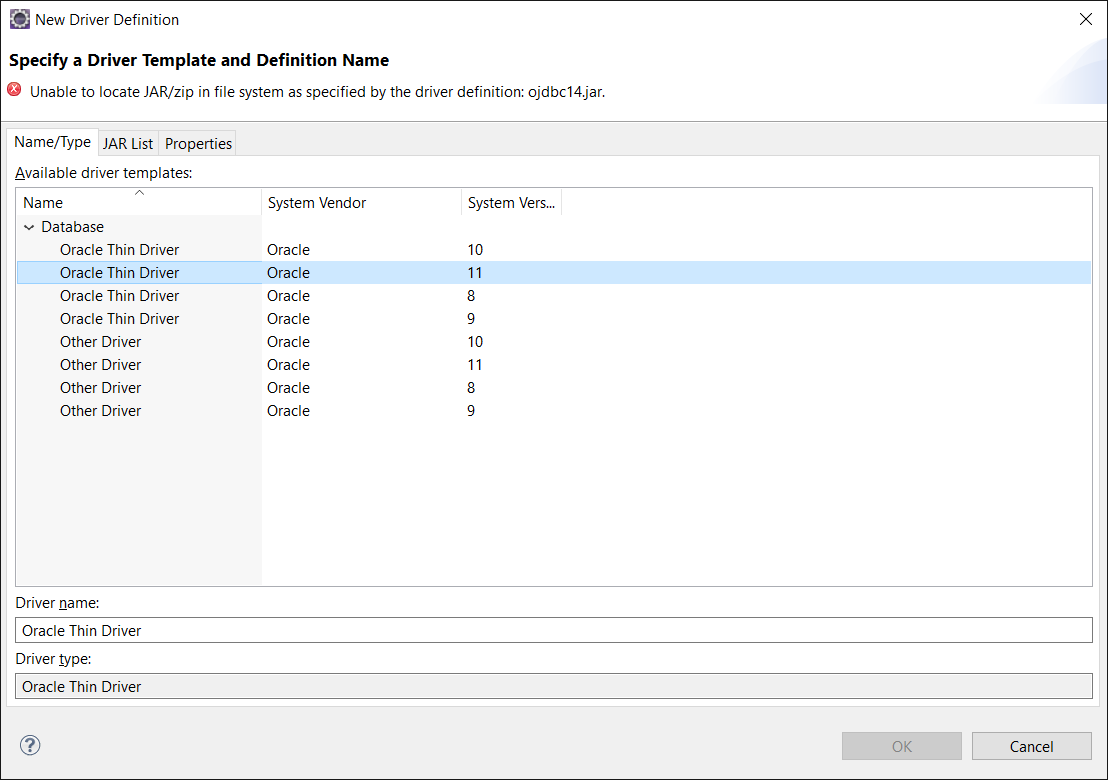Image resolution: width=1108 pixels, height=781 pixels.
Task: Click the Oracle vendor cell of the version 11 Oracle Thin Driver row
Action: [288, 273]
